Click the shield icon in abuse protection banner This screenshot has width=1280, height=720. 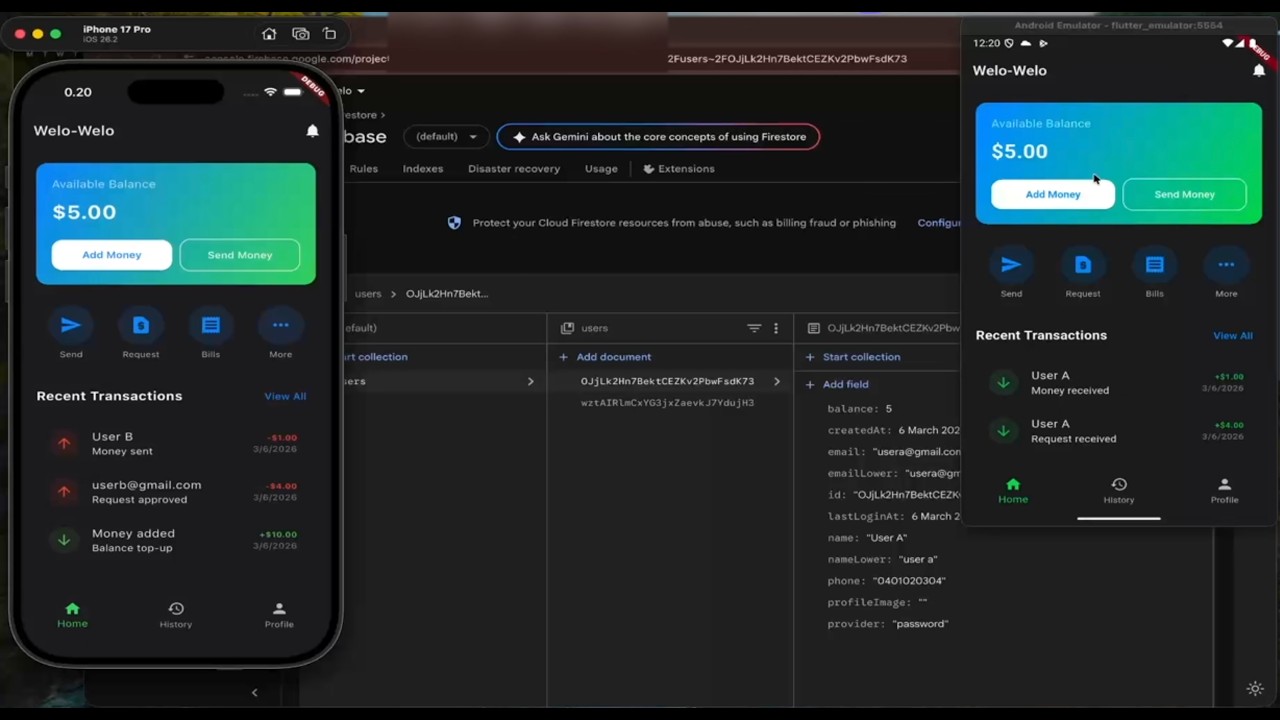(x=454, y=223)
